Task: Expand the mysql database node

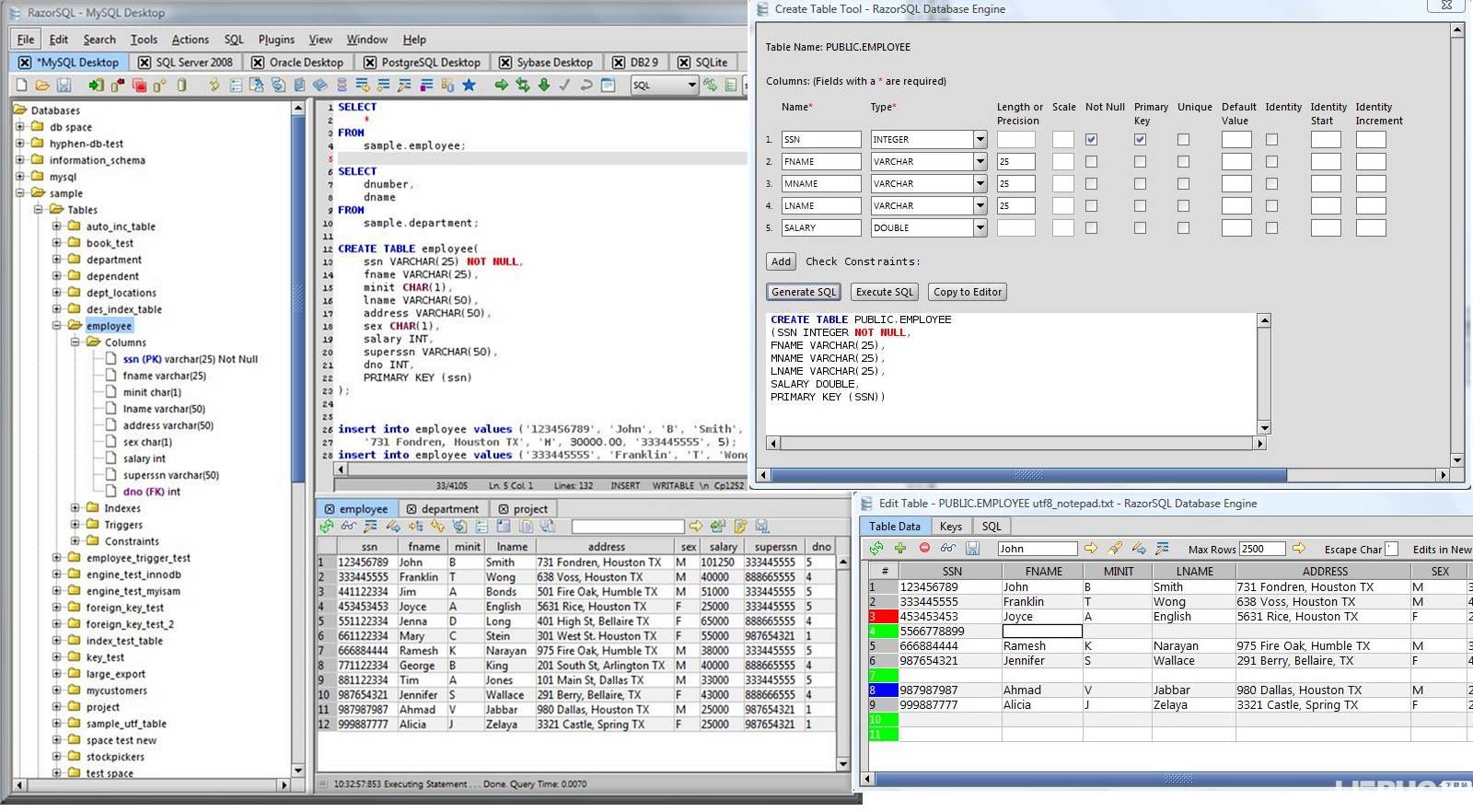Action: coord(20,177)
